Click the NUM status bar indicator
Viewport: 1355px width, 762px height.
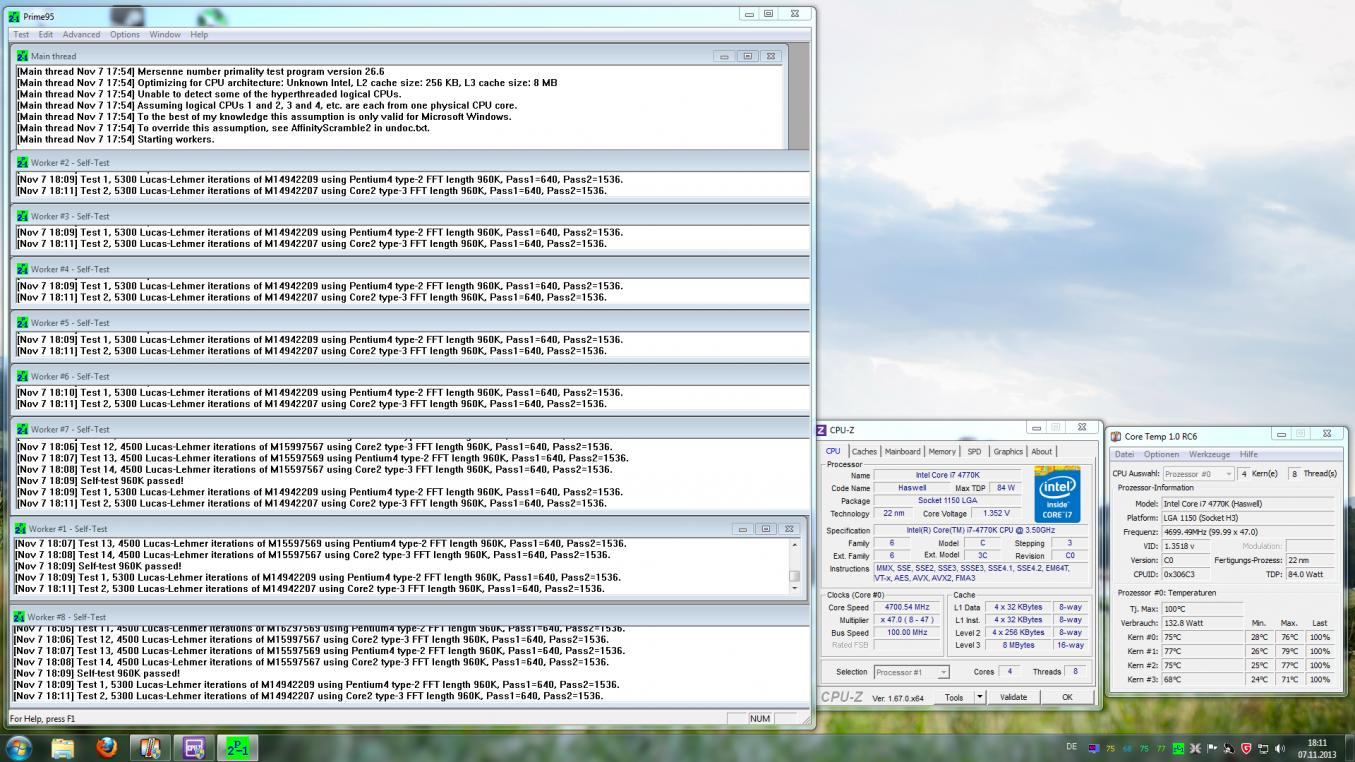[x=760, y=718]
